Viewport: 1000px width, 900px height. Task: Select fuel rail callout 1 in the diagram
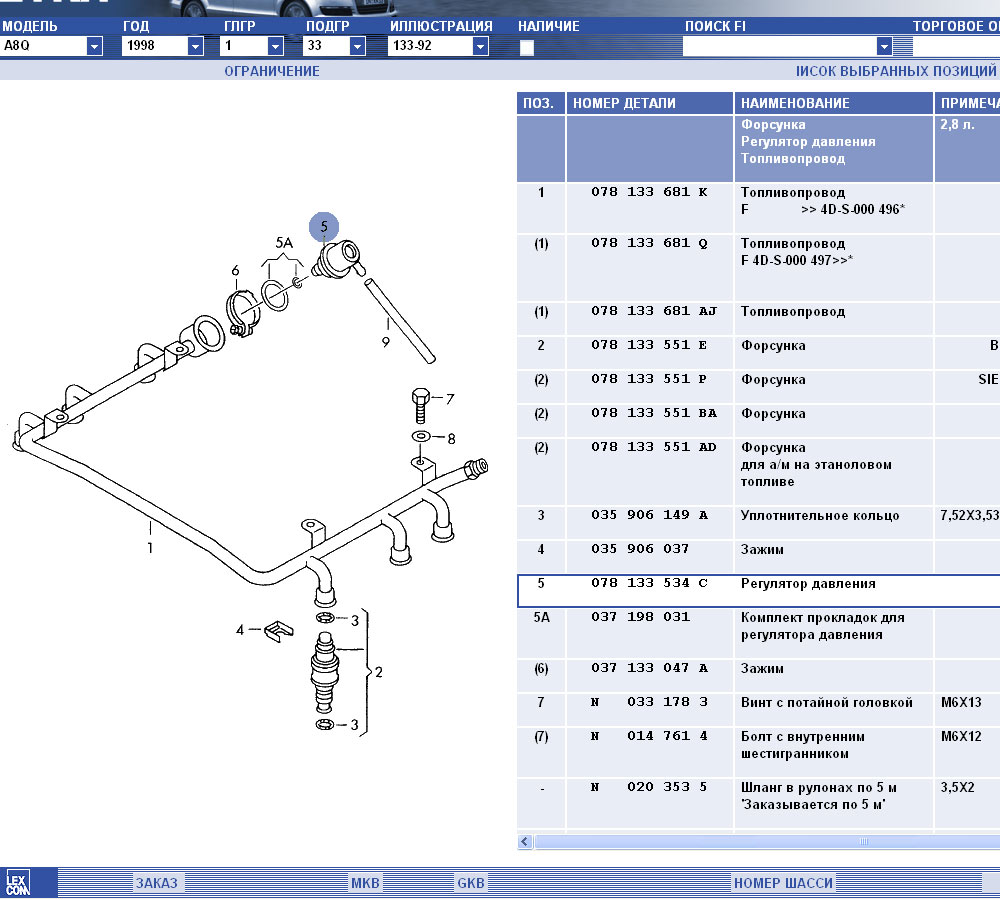pos(150,547)
